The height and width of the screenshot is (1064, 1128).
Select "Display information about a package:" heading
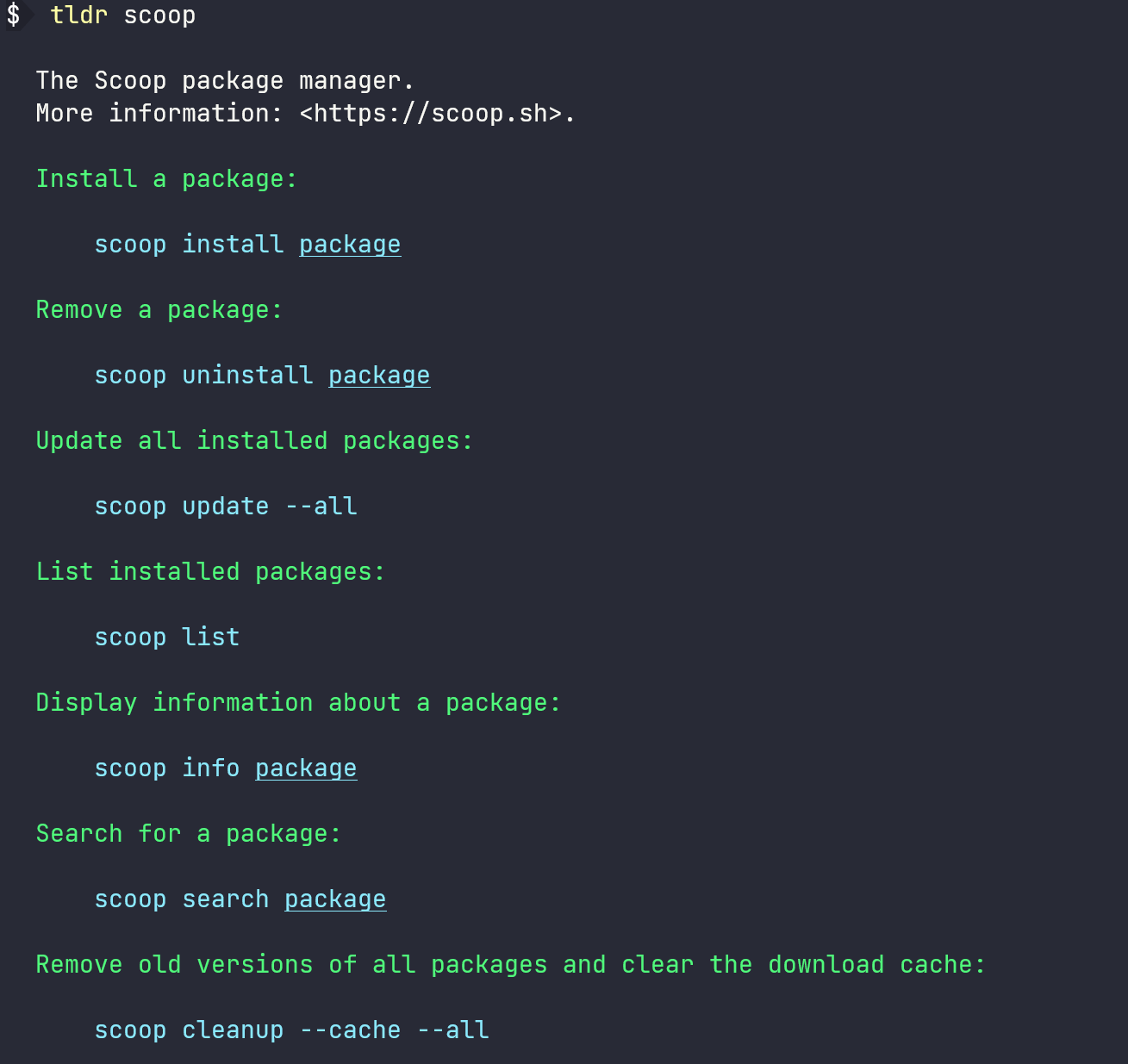tap(298, 702)
